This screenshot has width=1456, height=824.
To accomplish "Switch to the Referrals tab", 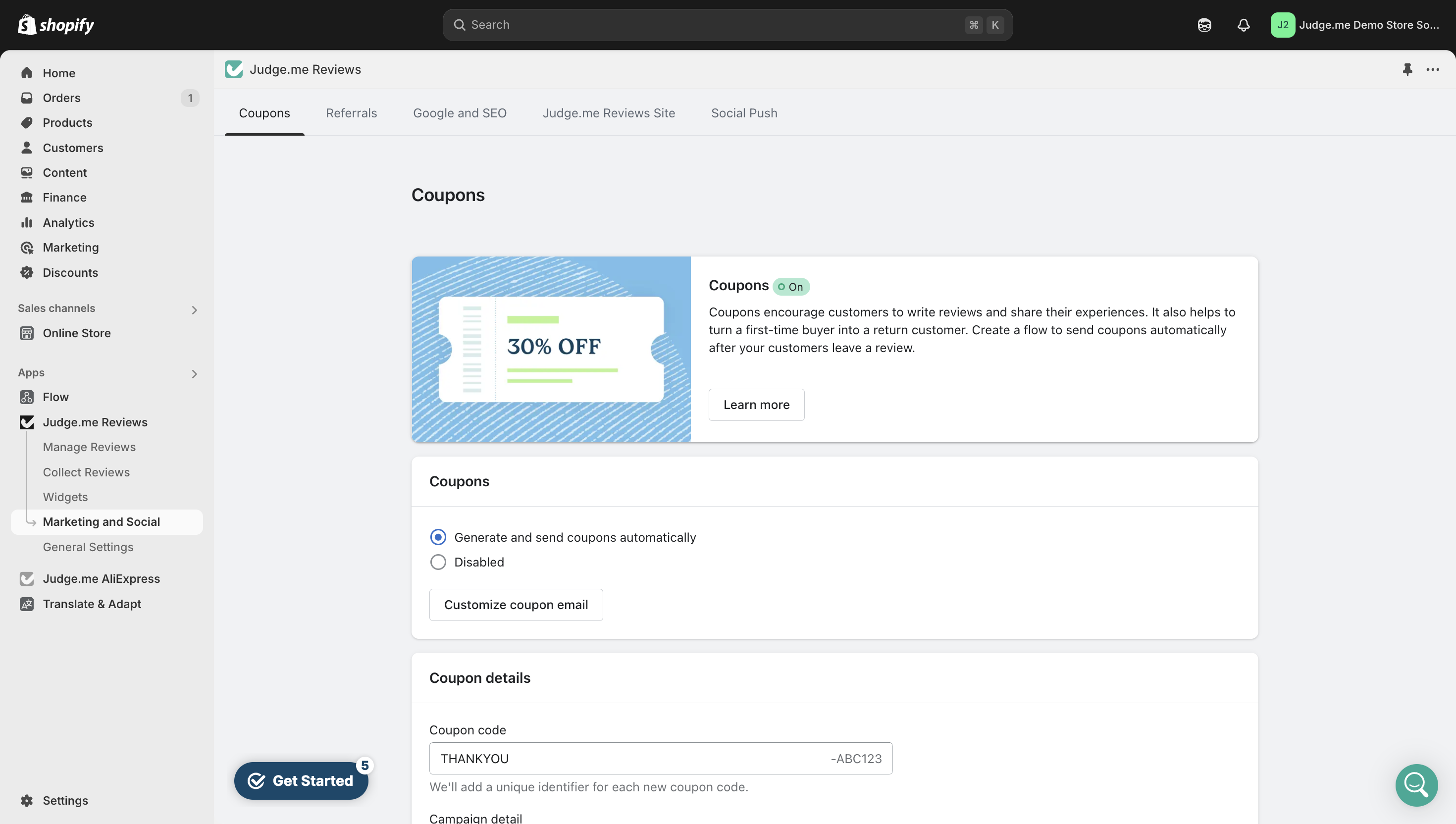I will click(352, 113).
